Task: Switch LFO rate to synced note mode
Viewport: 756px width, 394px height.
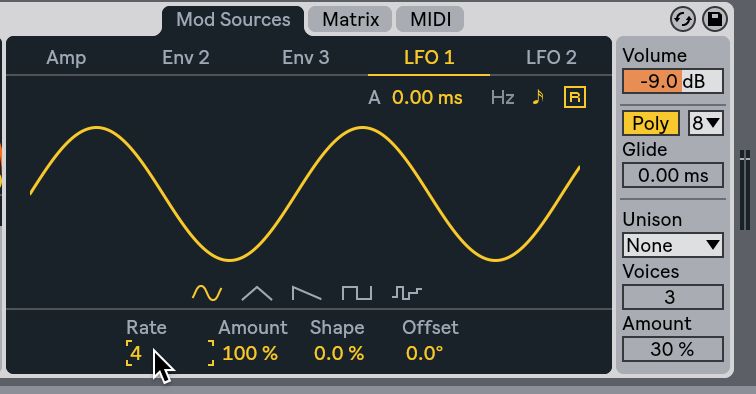Action: point(538,97)
